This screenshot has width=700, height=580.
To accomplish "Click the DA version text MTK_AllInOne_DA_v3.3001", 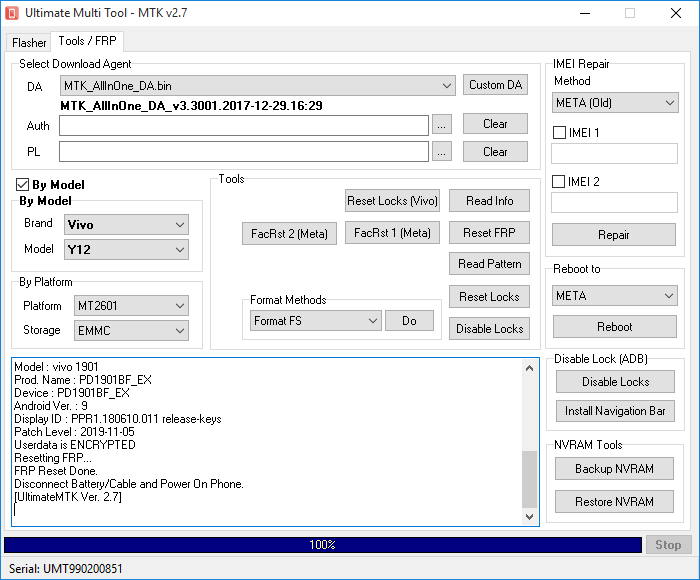I will 191,106.
